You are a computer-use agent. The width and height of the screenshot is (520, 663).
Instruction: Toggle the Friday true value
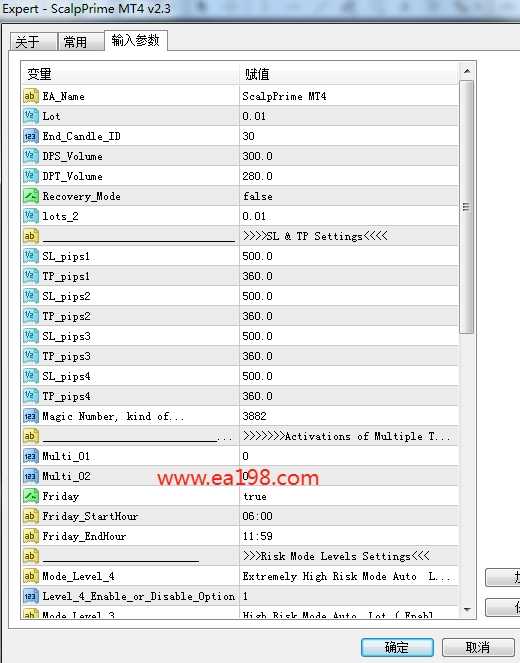[349, 496]
